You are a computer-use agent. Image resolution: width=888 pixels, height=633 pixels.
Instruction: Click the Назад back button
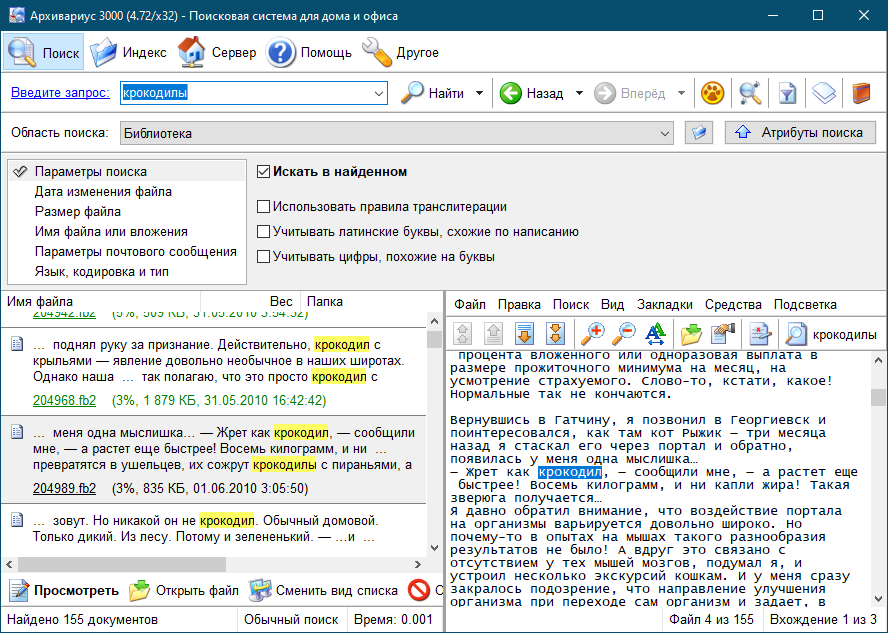(532, 93)
